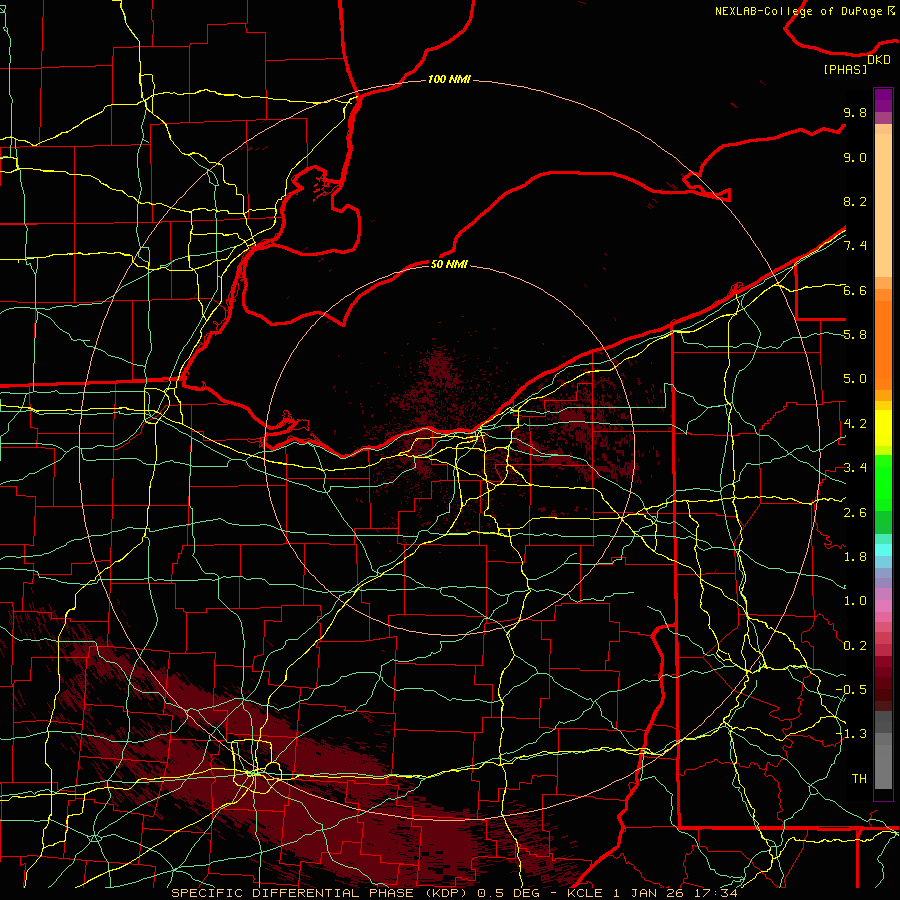
Task: Click the 9.0 scale value
Action: [x=855, y=157]
